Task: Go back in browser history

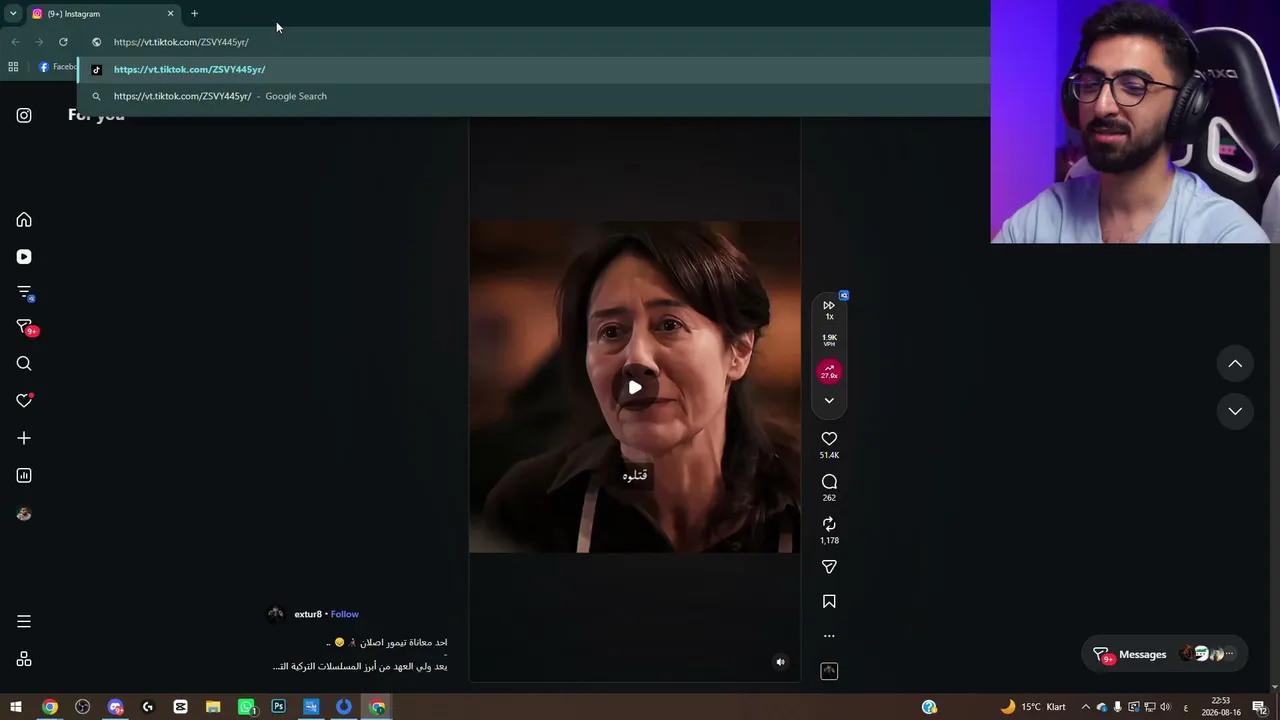Action: 15,42
